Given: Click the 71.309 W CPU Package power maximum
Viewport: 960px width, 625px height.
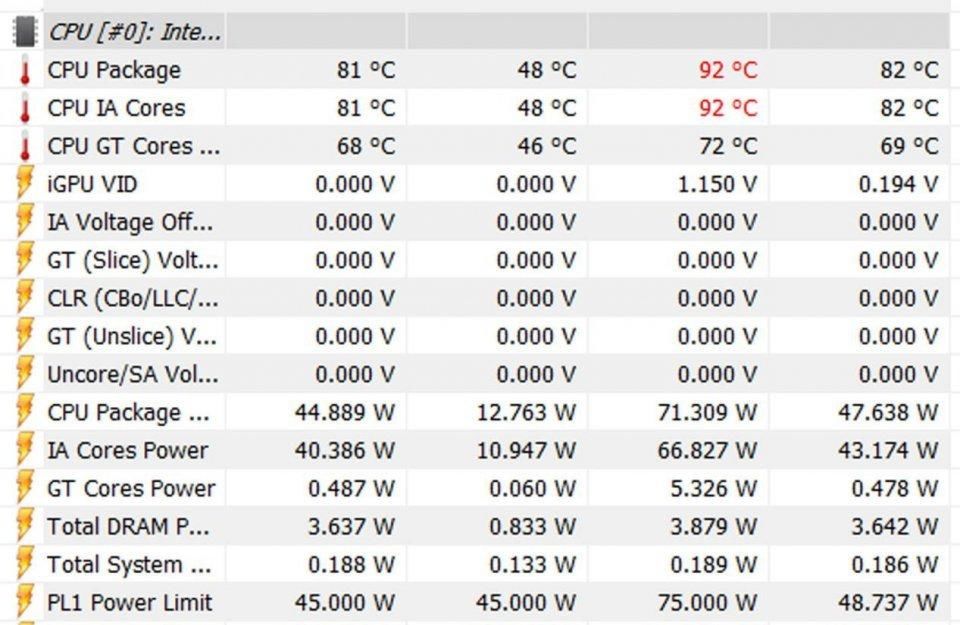Looking at the screenshot, I should click(x=707, y=412).
